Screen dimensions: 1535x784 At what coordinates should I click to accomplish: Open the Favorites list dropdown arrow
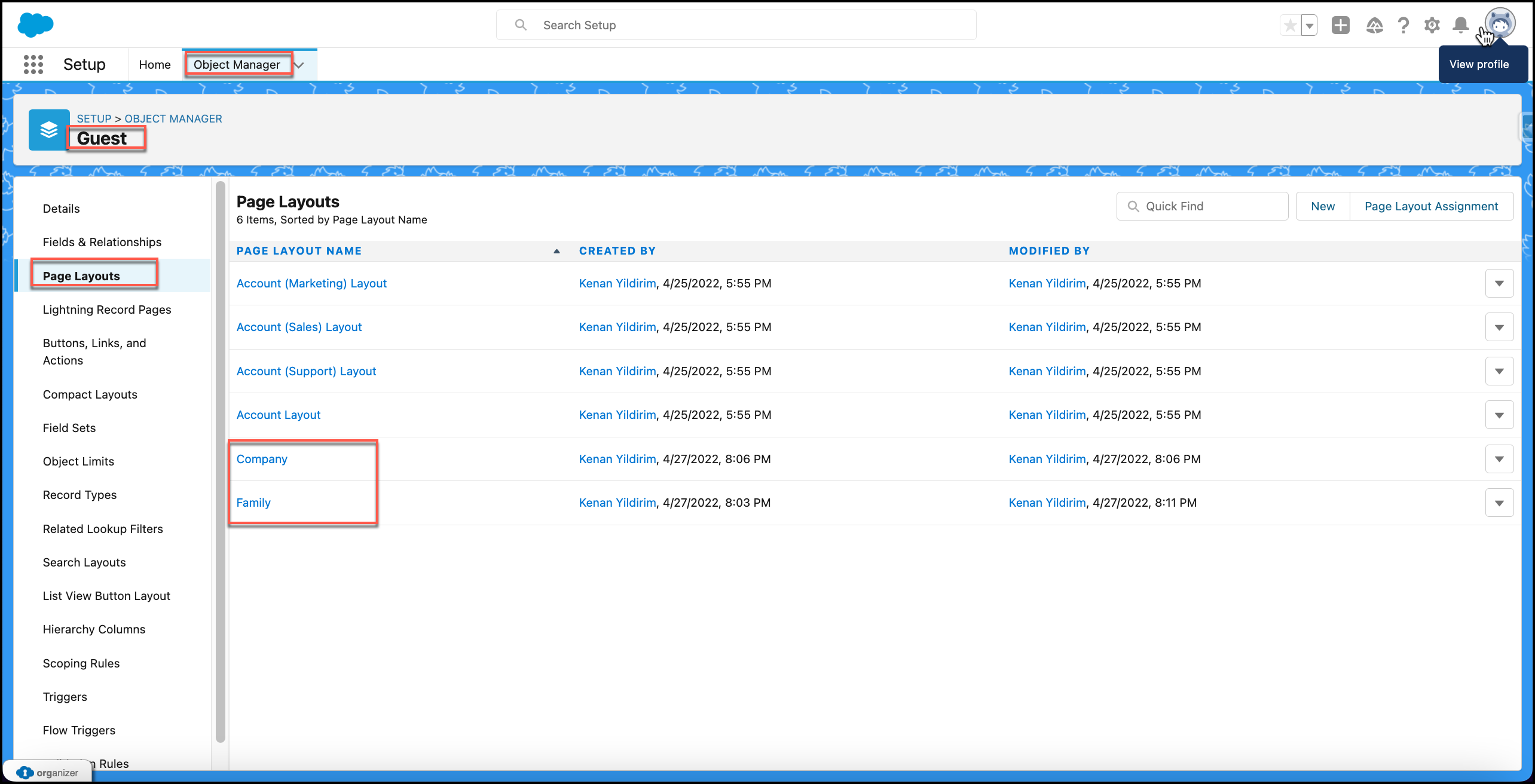pos(1309,25)
